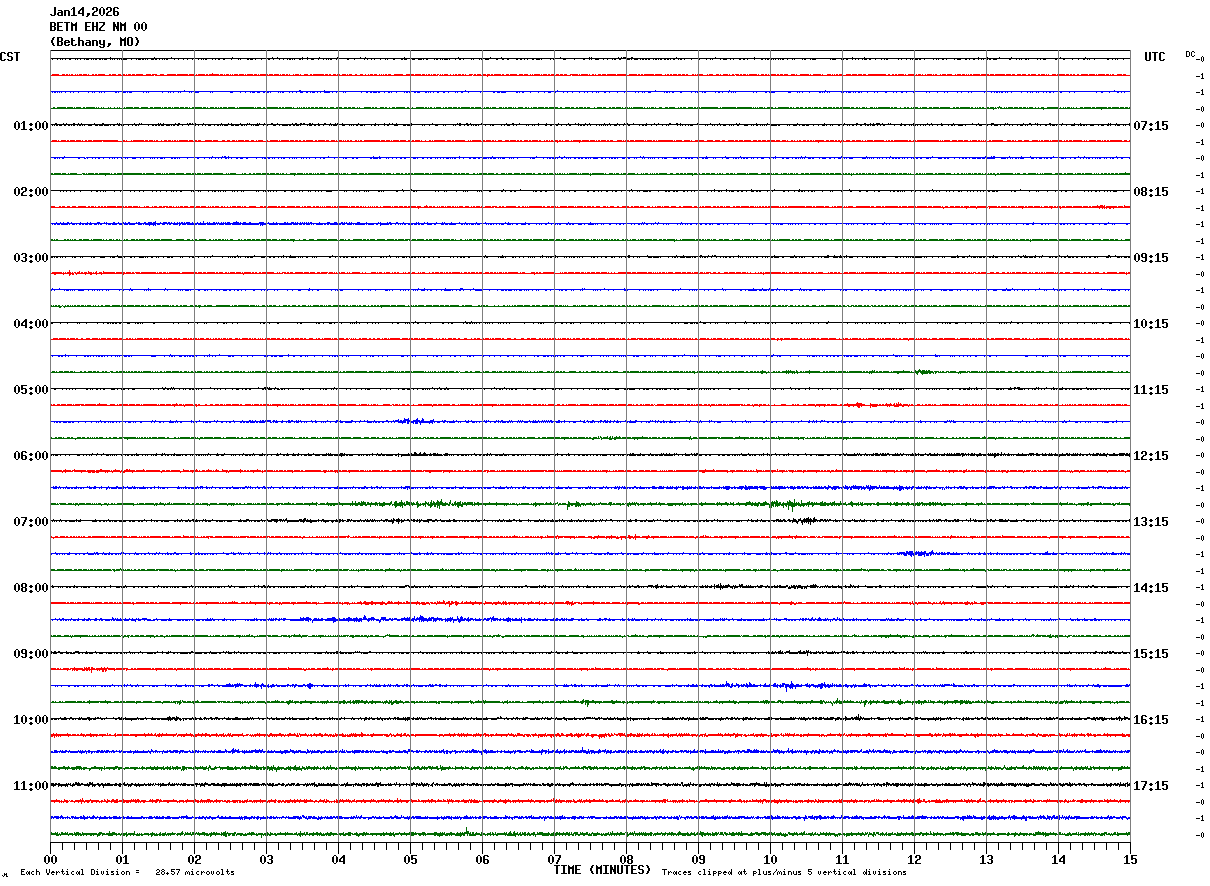This screenshot has height=886, width=1210.
Task: Click the 07:15 UTC time label
Action: point(1150,126)
